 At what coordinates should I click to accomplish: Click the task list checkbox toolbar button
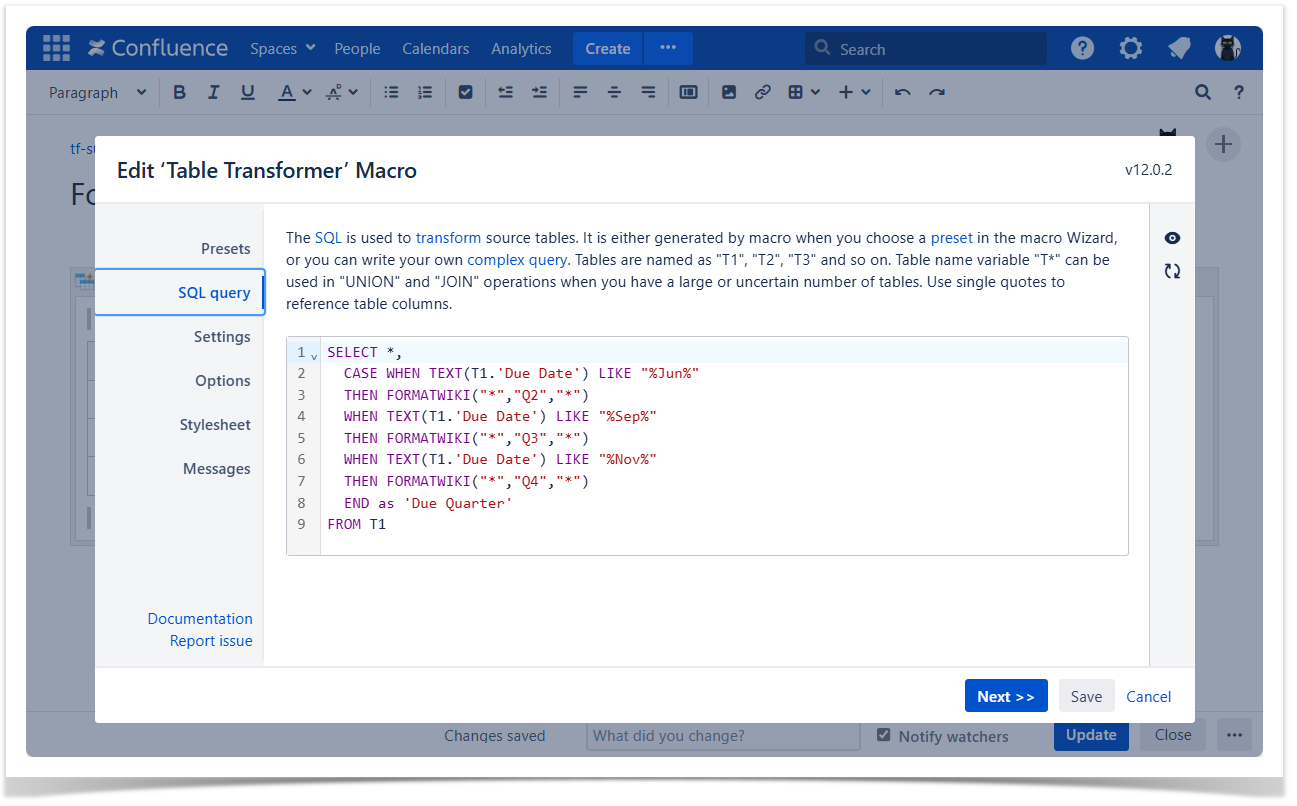(465, 92)
